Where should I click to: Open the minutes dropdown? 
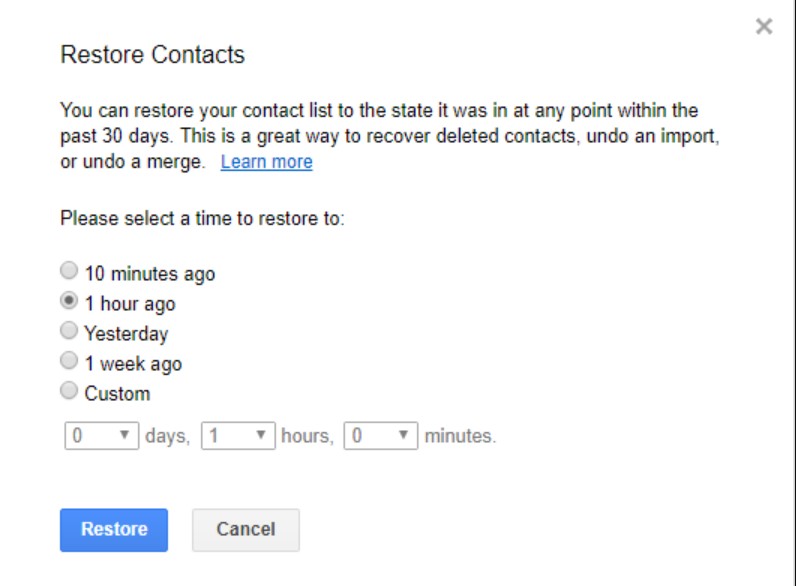pyautogui.click(x=380, y=436)
